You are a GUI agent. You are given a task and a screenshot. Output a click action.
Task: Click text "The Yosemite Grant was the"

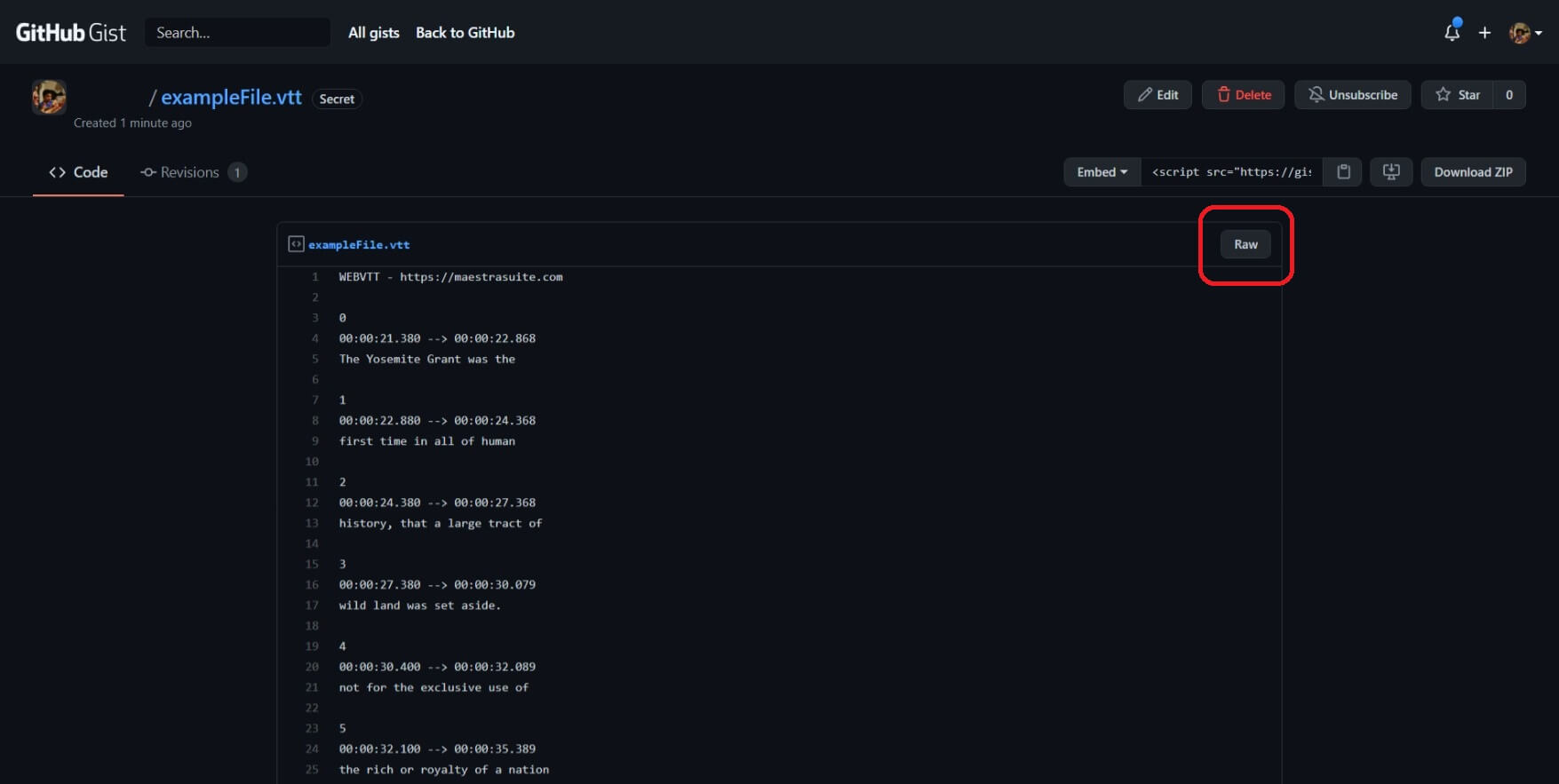pos(426,360)
